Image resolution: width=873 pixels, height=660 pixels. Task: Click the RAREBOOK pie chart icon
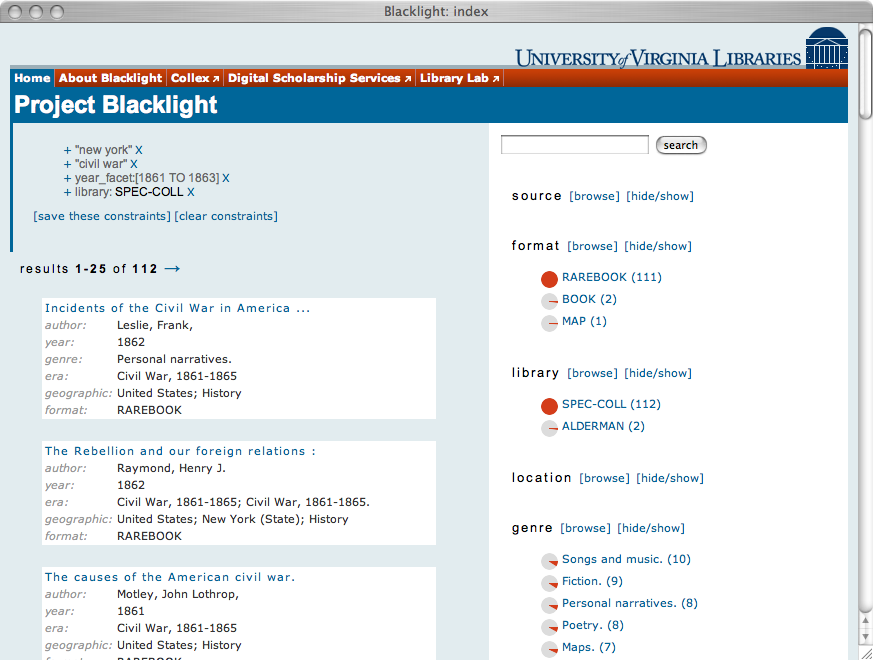549,279
